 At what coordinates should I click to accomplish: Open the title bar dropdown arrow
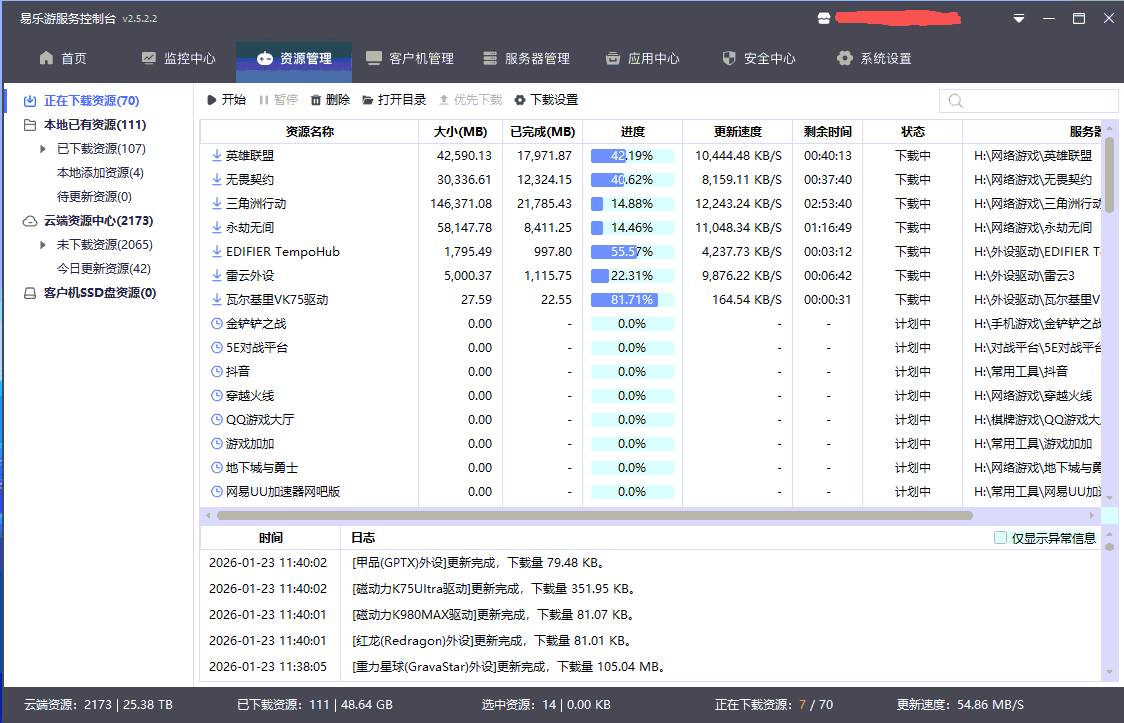[1019, 18]
